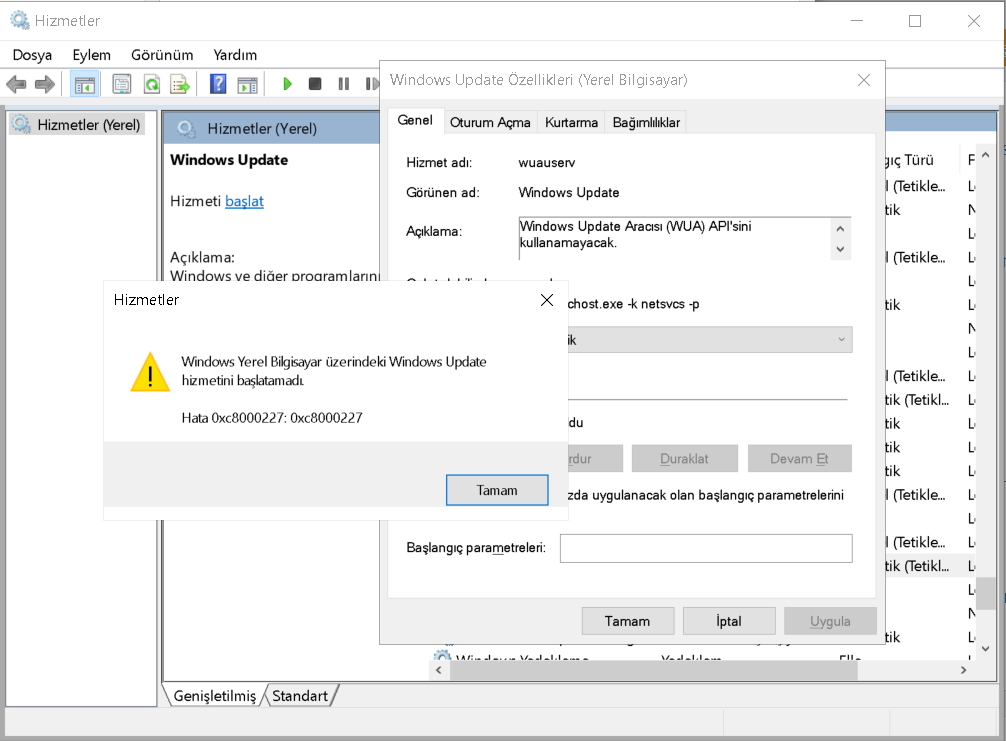Click the Hata 0xc8000227 error text

click(x=272, y=418)
